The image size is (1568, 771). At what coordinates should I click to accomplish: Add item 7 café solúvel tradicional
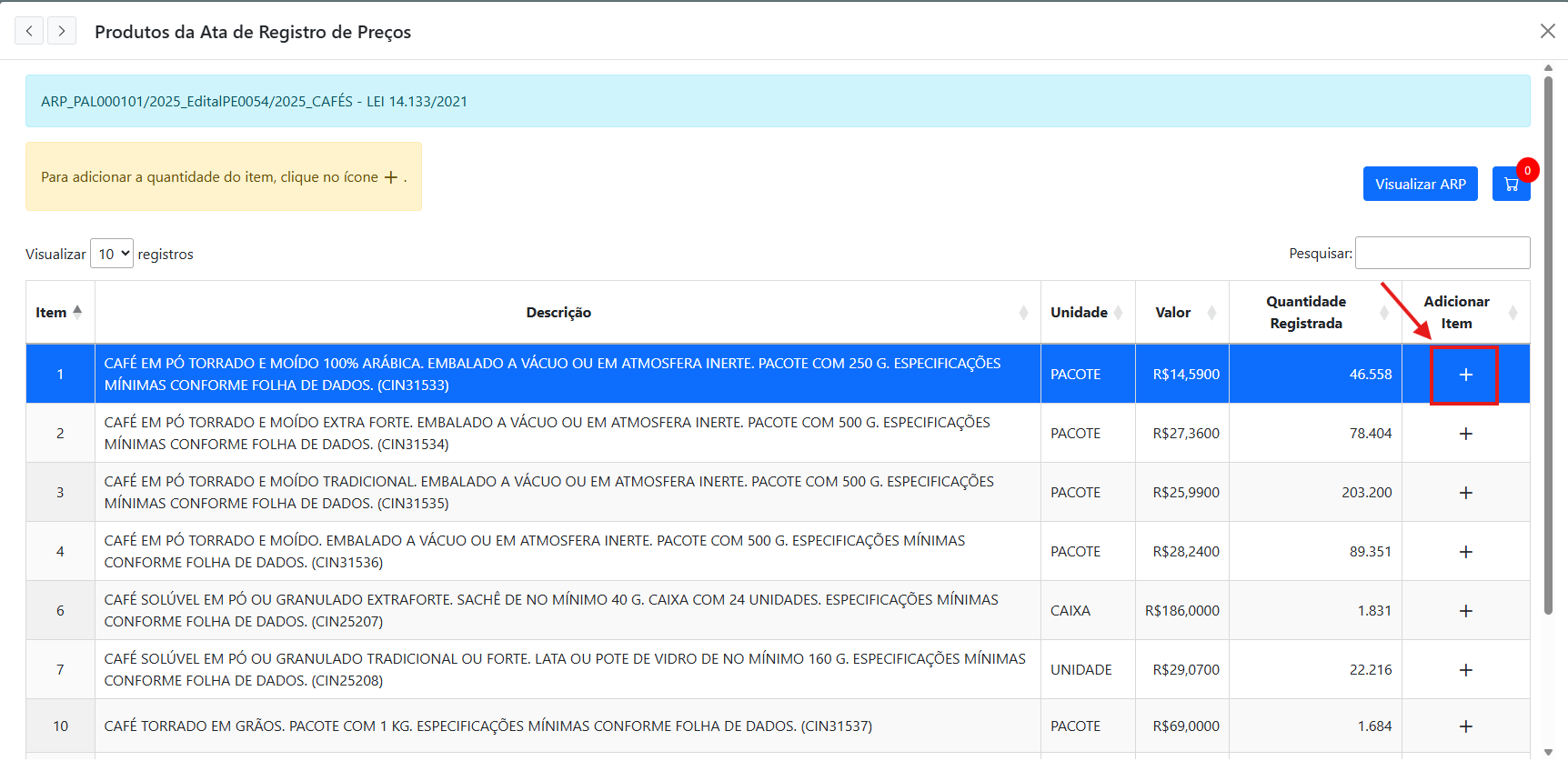pos(1465,670)
